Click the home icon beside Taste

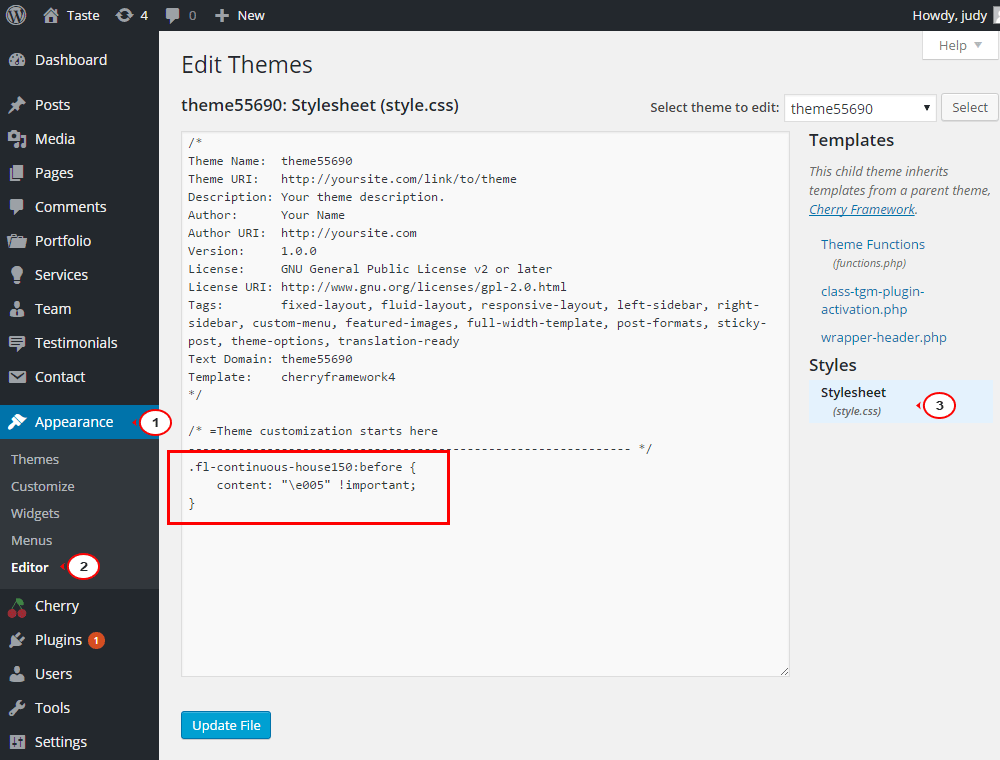(51, 15)
